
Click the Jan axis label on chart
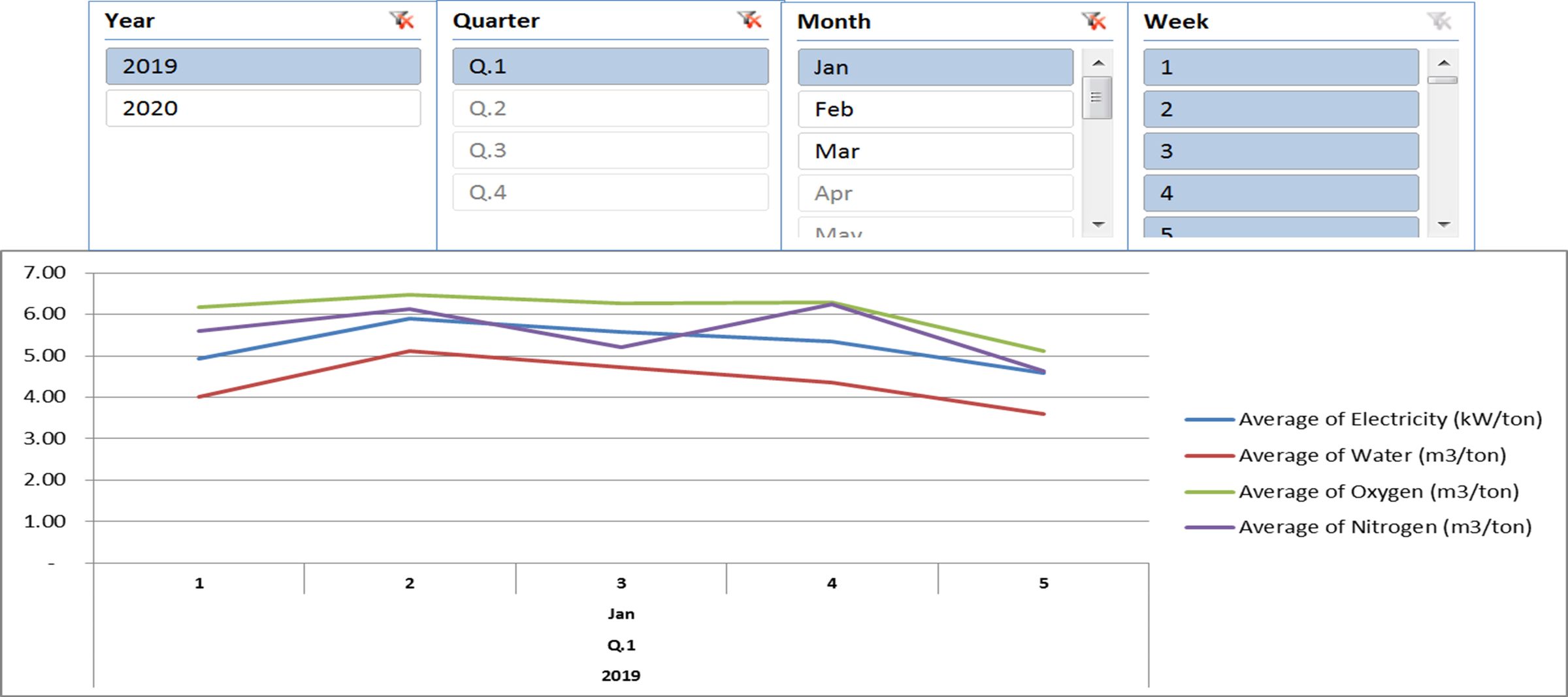click(621, 614)
